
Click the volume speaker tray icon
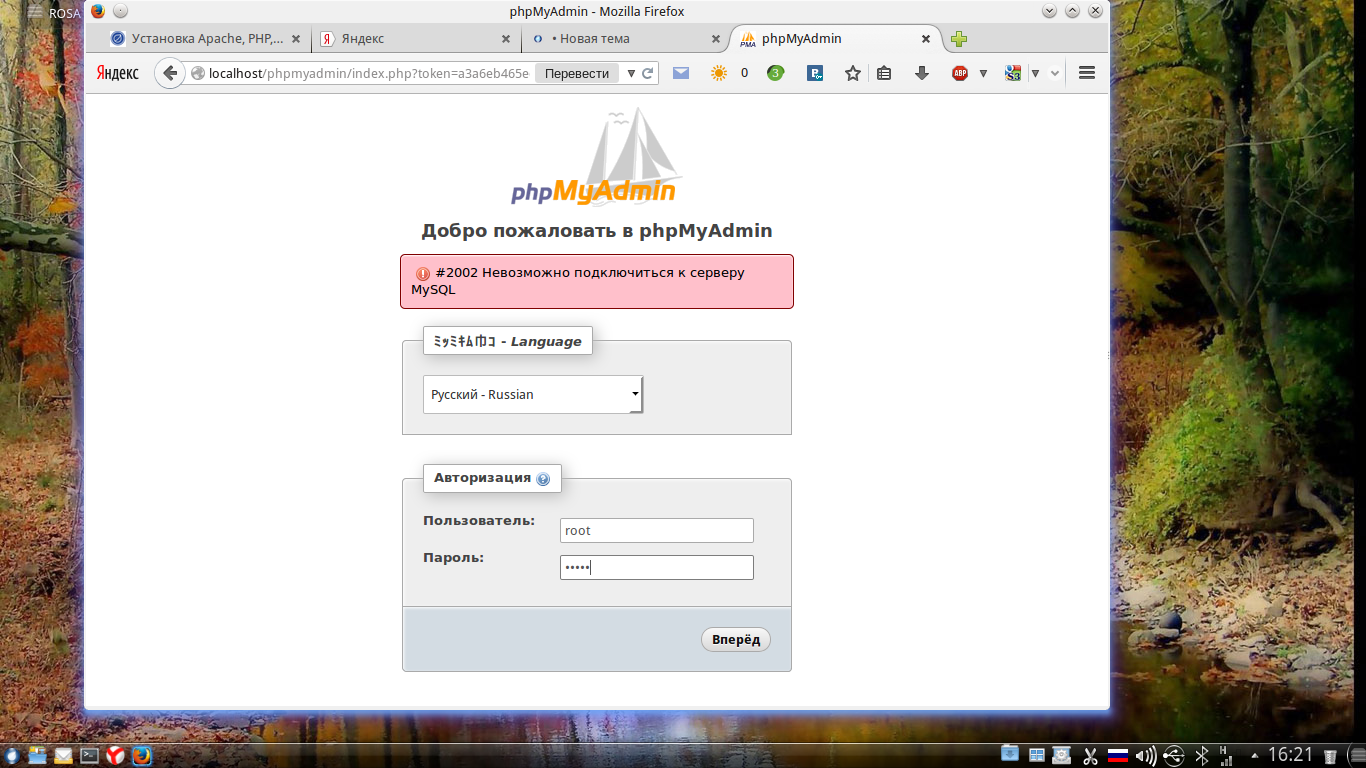pos(1146,755)
